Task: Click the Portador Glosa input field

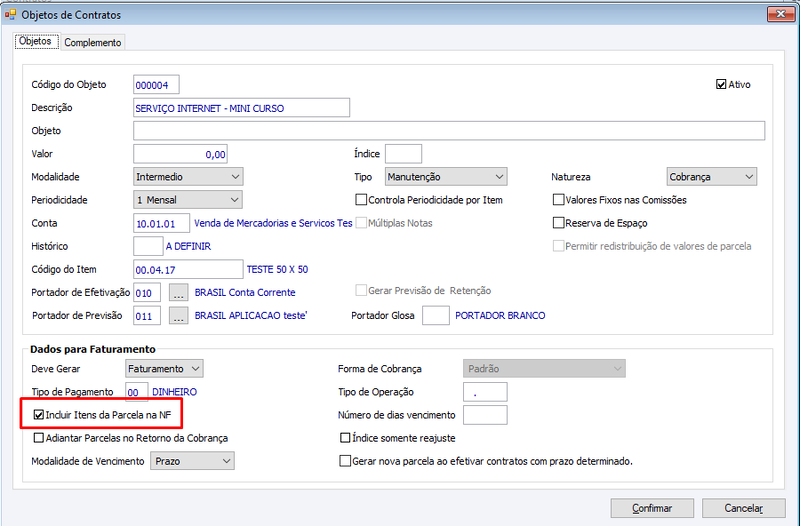Action: (436, 315)
